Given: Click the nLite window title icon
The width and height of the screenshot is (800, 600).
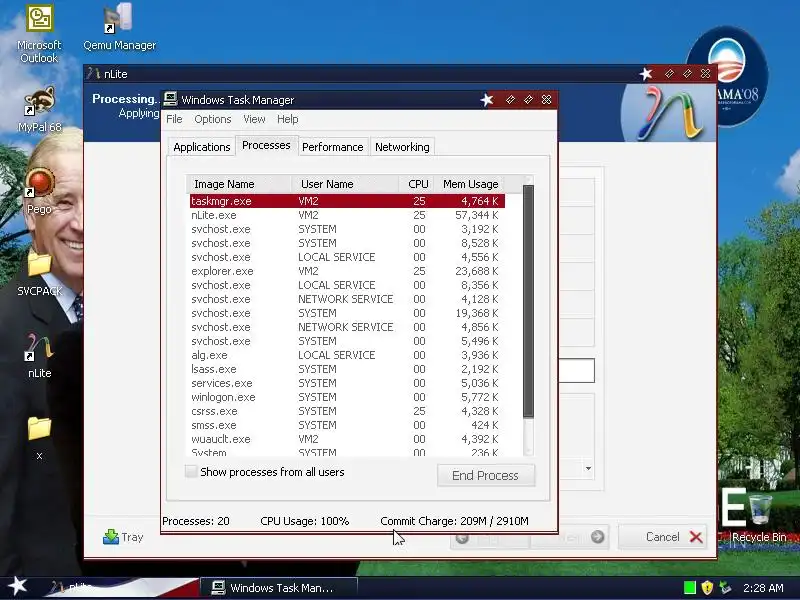Looking at the screenshot, I should pyautogui.click(x=93, y=73).
